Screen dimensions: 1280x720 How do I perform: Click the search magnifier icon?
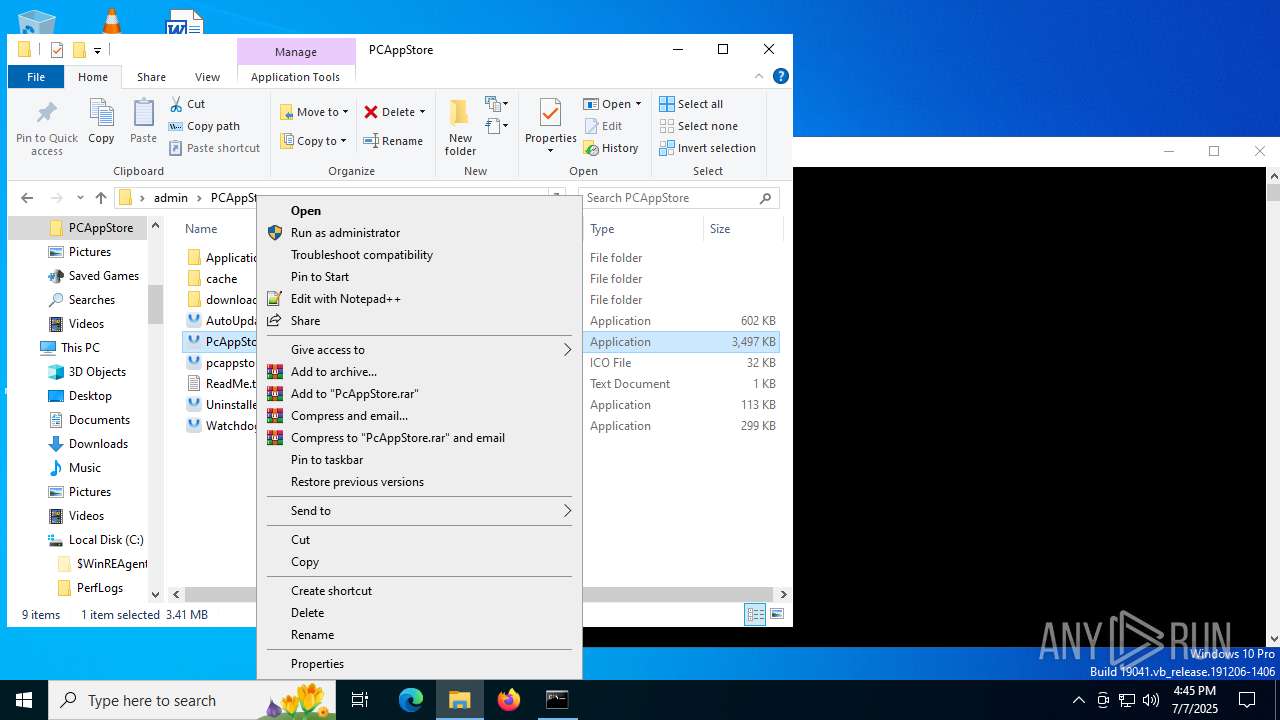766,198
